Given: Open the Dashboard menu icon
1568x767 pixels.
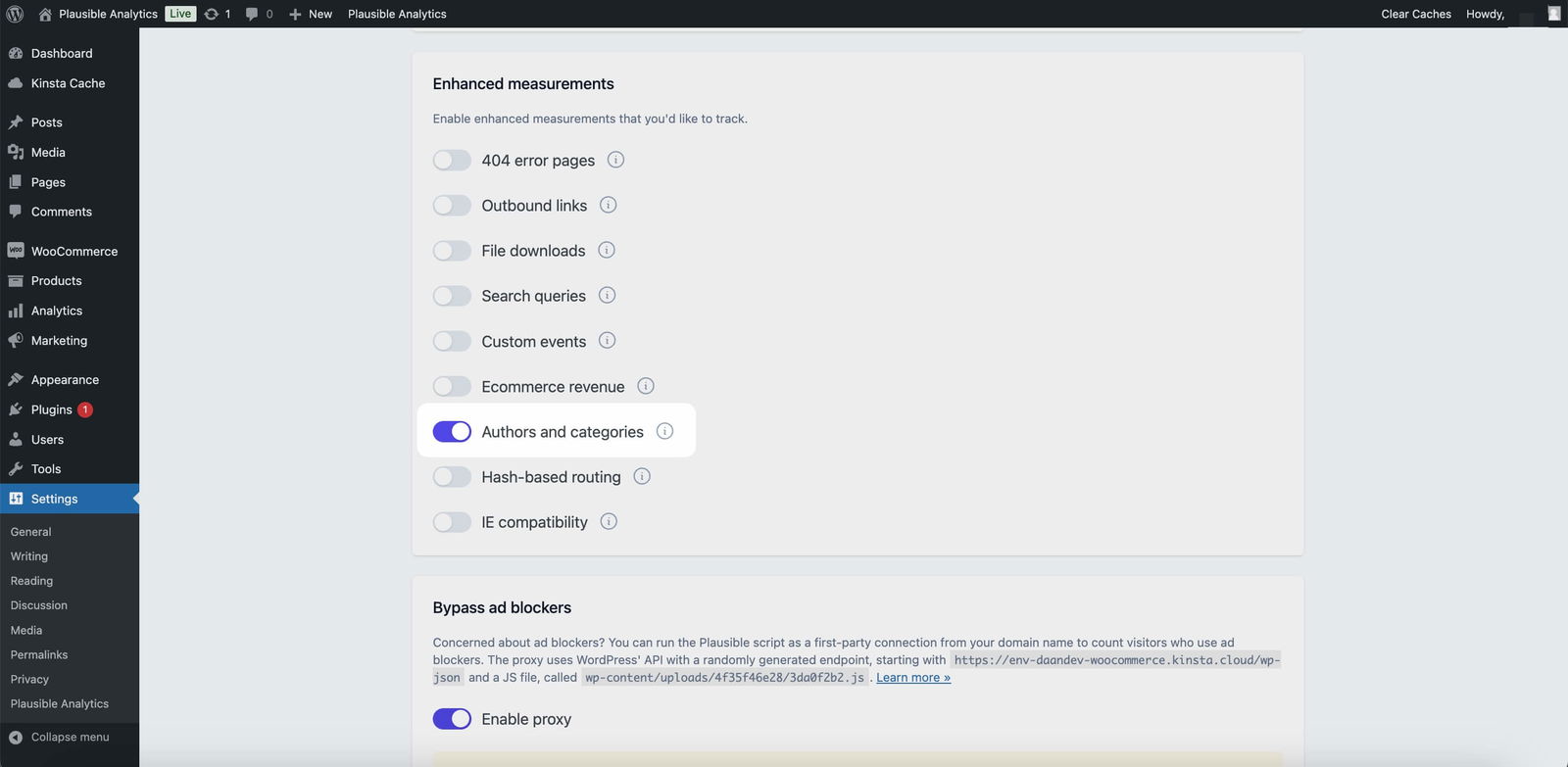Looking at the screenshot, I should tap(17, 52).
